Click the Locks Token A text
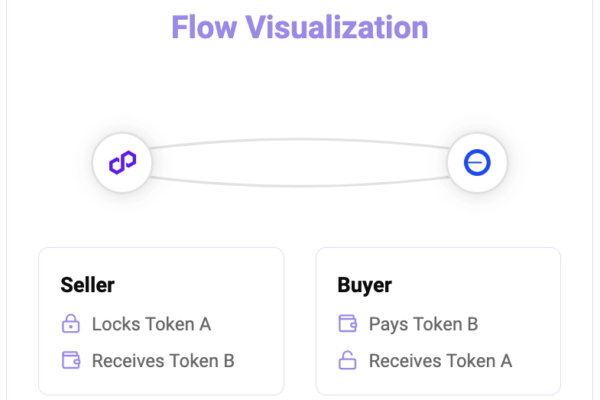Screen dimensions: 600x400 (x=152, y=324)
